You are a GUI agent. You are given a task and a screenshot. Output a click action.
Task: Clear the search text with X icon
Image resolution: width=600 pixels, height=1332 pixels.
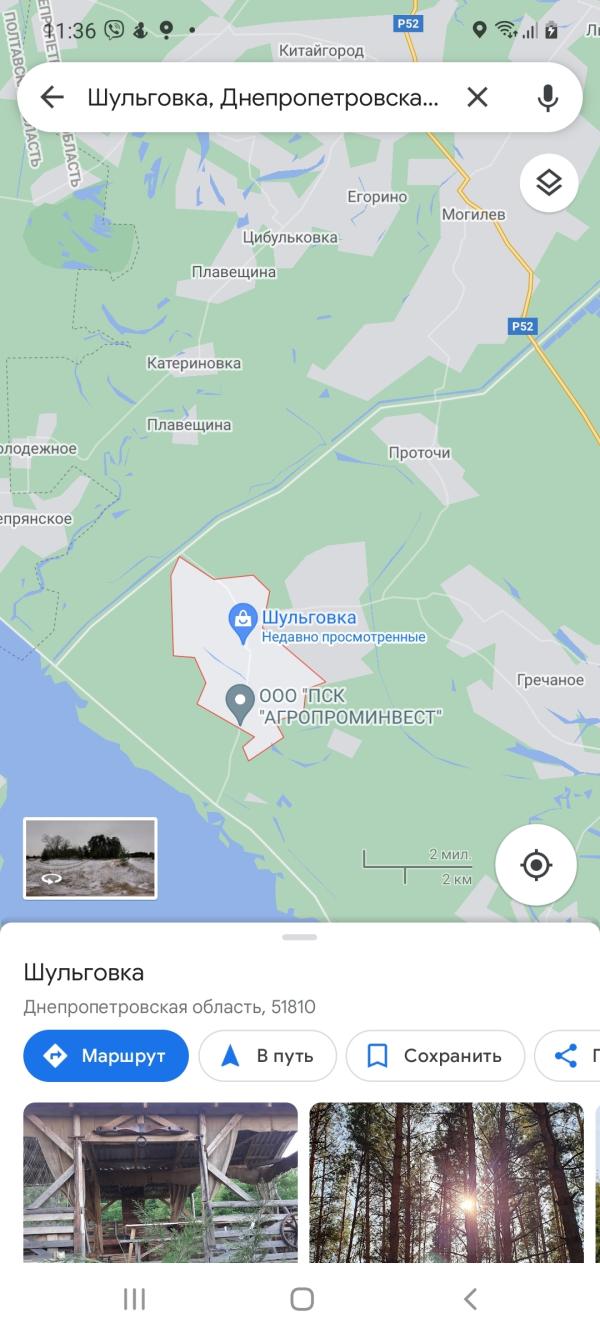(x=478, y=97)
